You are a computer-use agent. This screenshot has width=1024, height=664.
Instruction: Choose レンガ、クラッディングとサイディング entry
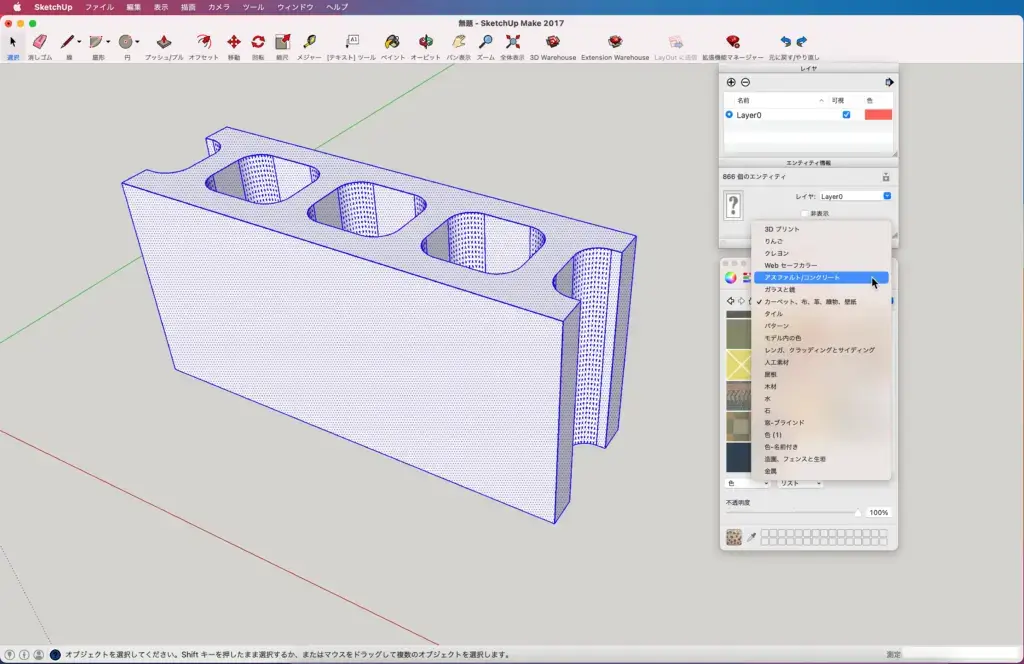(821, 350)
